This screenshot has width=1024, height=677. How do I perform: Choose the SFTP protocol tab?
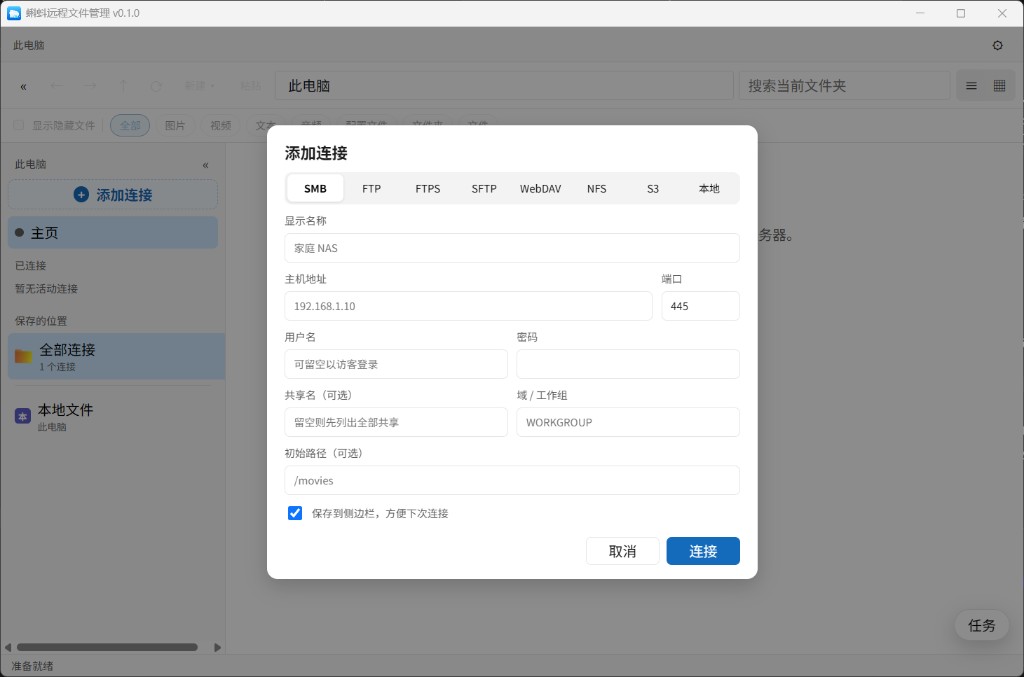pos(484,189)
